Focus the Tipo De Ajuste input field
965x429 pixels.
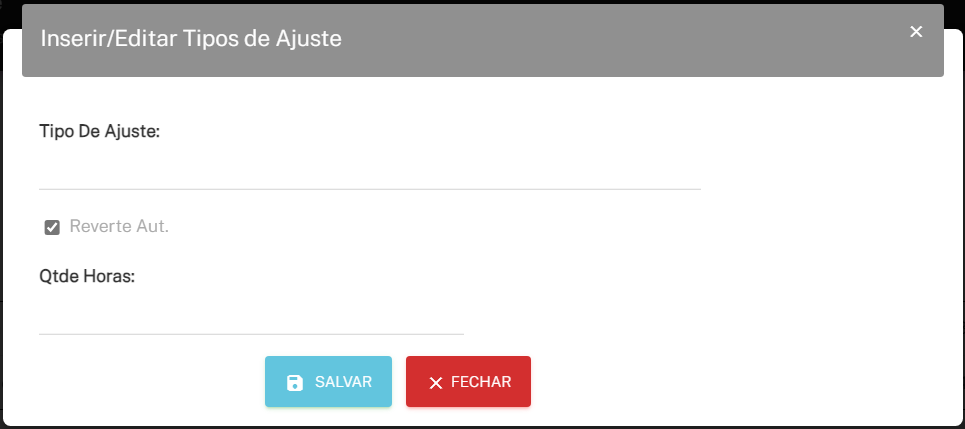click(370, 171)
